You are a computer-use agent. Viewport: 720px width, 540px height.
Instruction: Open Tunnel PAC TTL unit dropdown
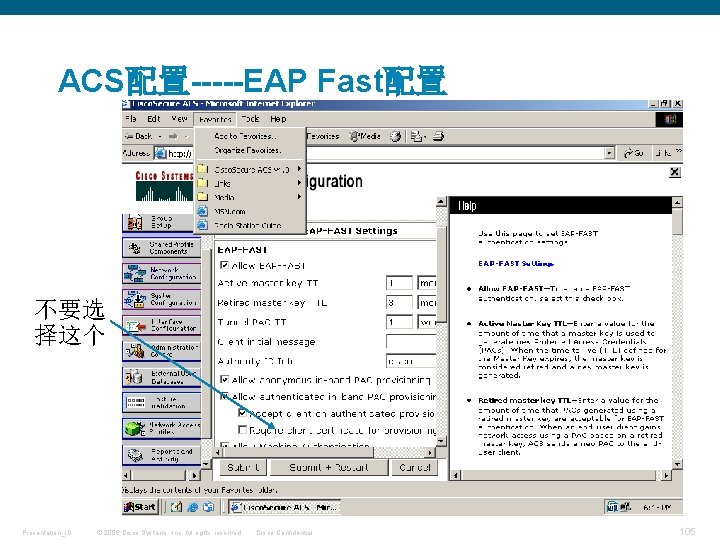click(427, 322)
